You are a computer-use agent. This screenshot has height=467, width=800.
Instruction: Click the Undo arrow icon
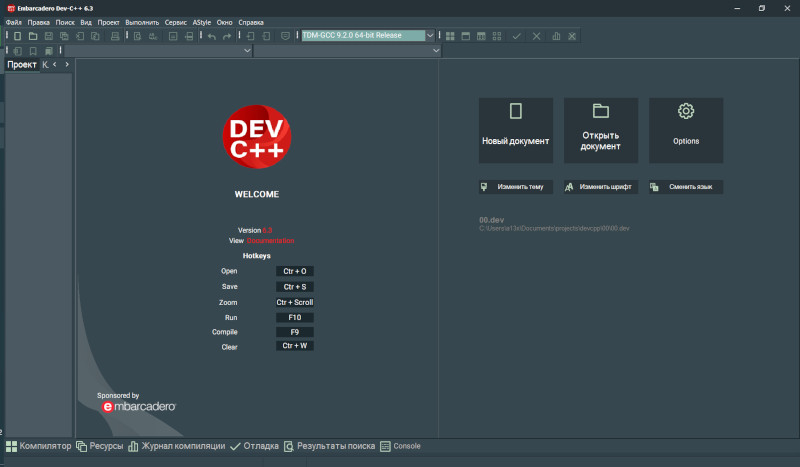[x=212, y=36]
